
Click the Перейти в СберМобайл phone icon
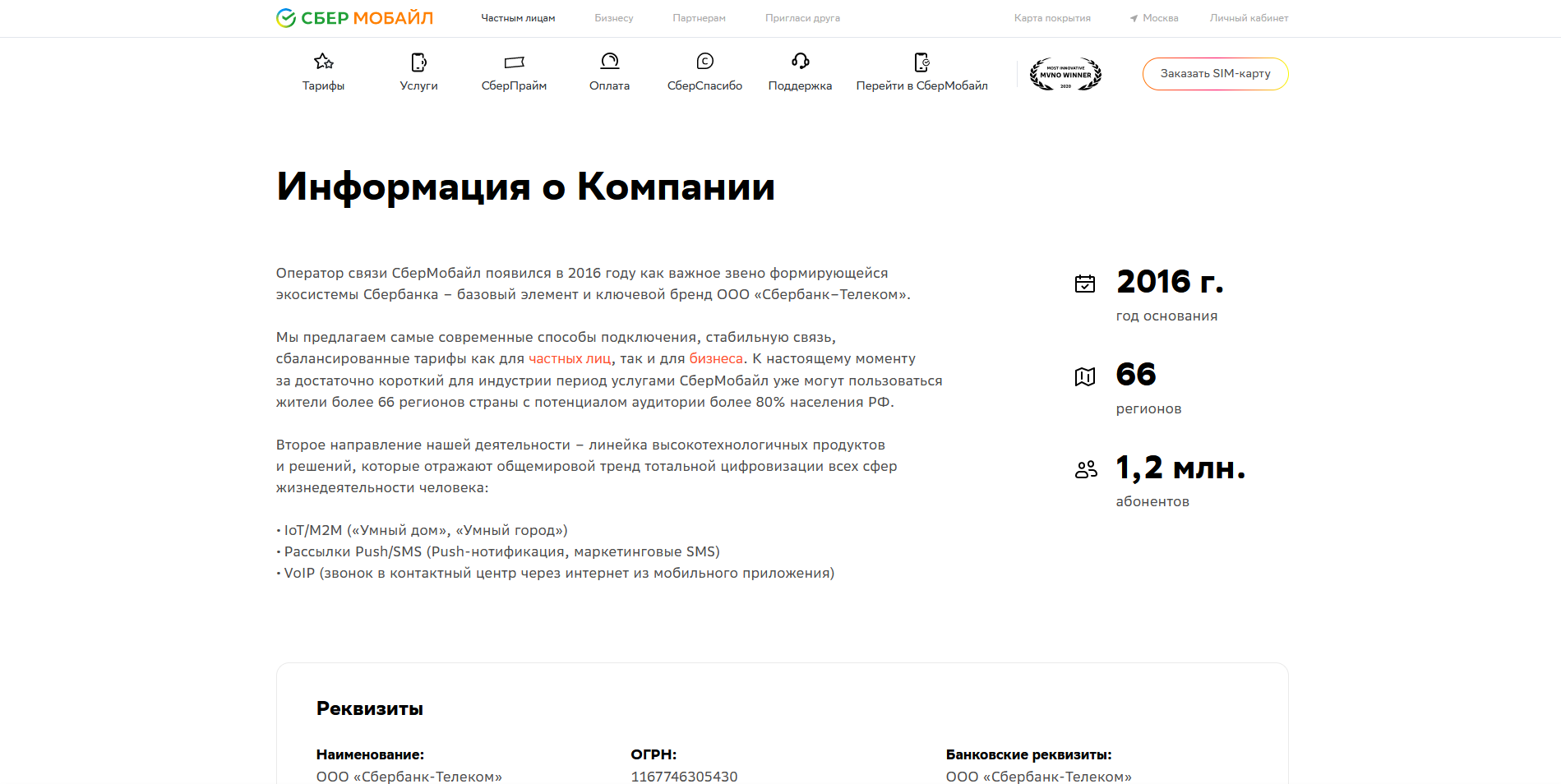[x=921, y=62]
